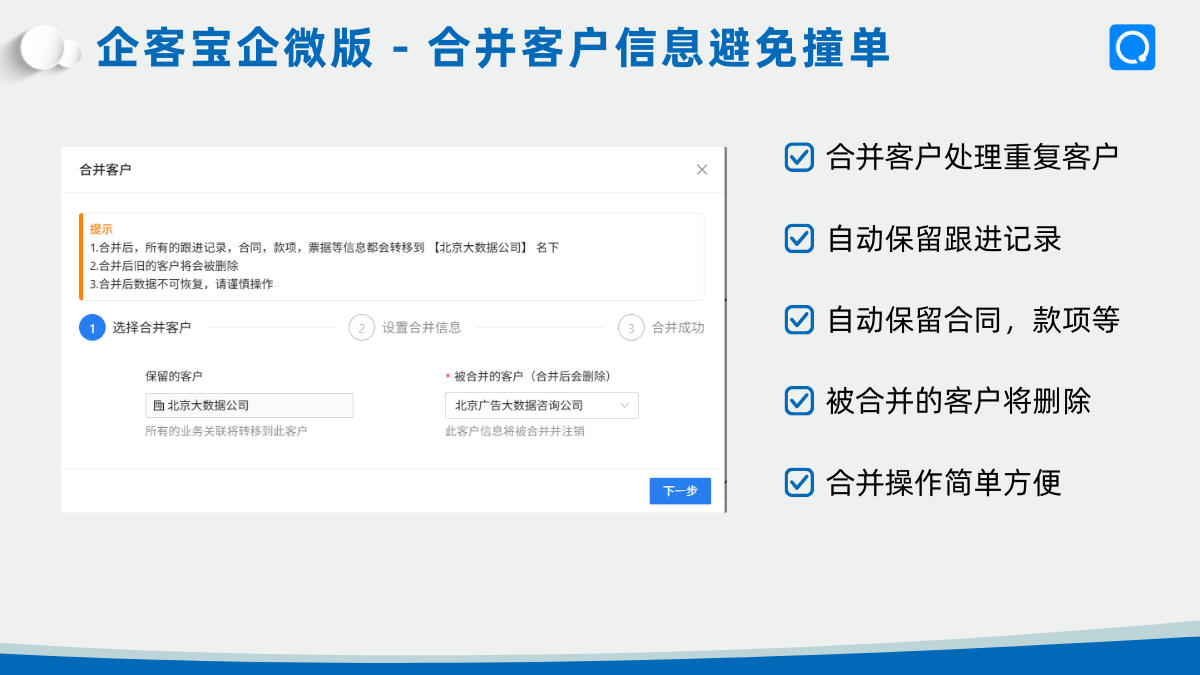Click the 合并客户 dialog title

[x=105, y=170]
